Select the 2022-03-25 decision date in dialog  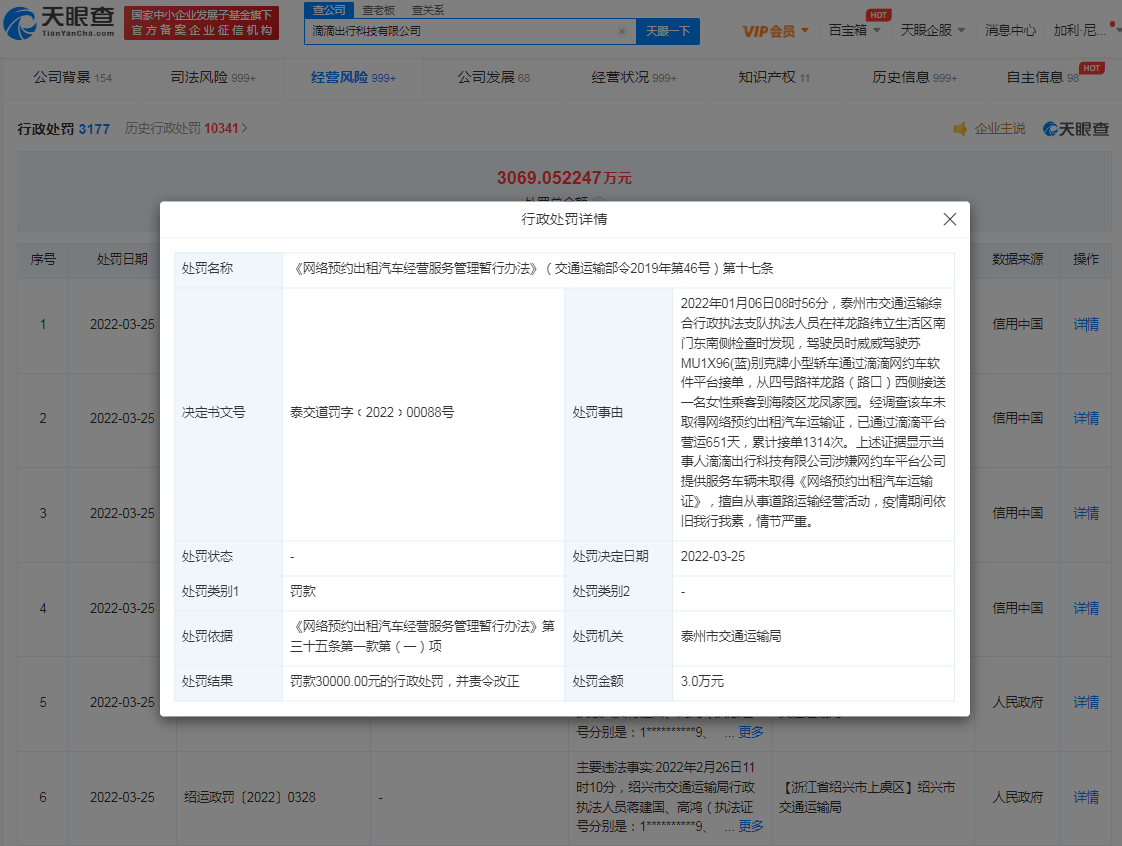pos(713,556)
